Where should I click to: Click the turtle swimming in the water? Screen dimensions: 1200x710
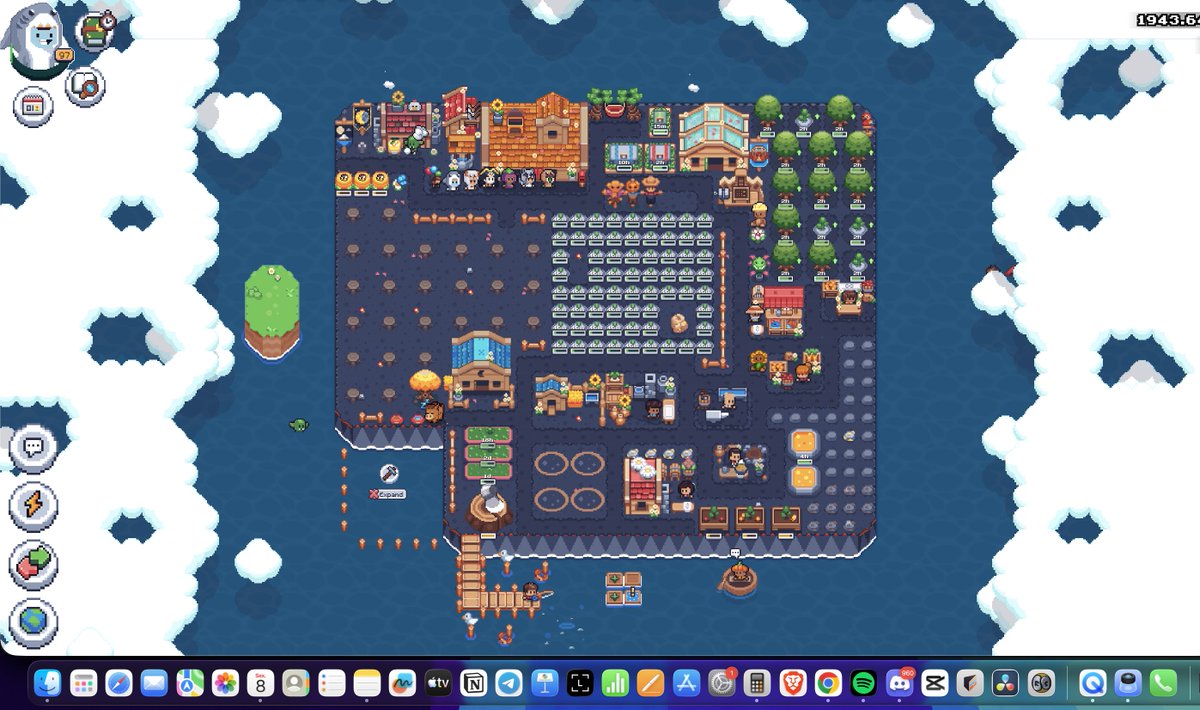point(298,425)
